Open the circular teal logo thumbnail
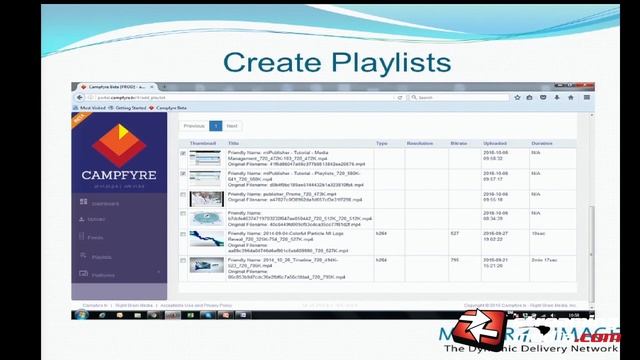This screenshot has width=640, height=360. pyautogui.click(x=207, y=219)
